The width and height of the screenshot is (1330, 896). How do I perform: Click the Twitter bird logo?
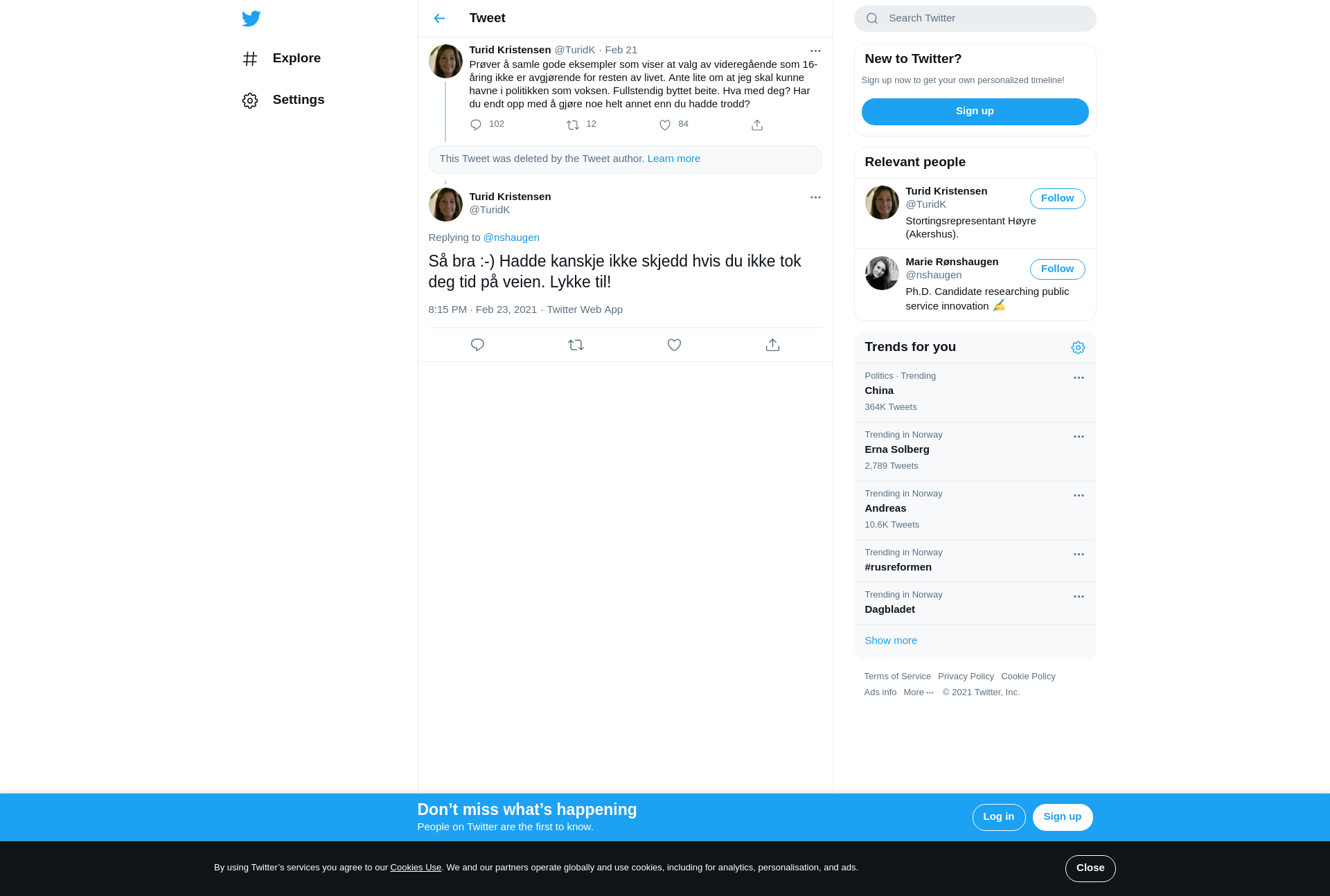(x=251, y=19)
